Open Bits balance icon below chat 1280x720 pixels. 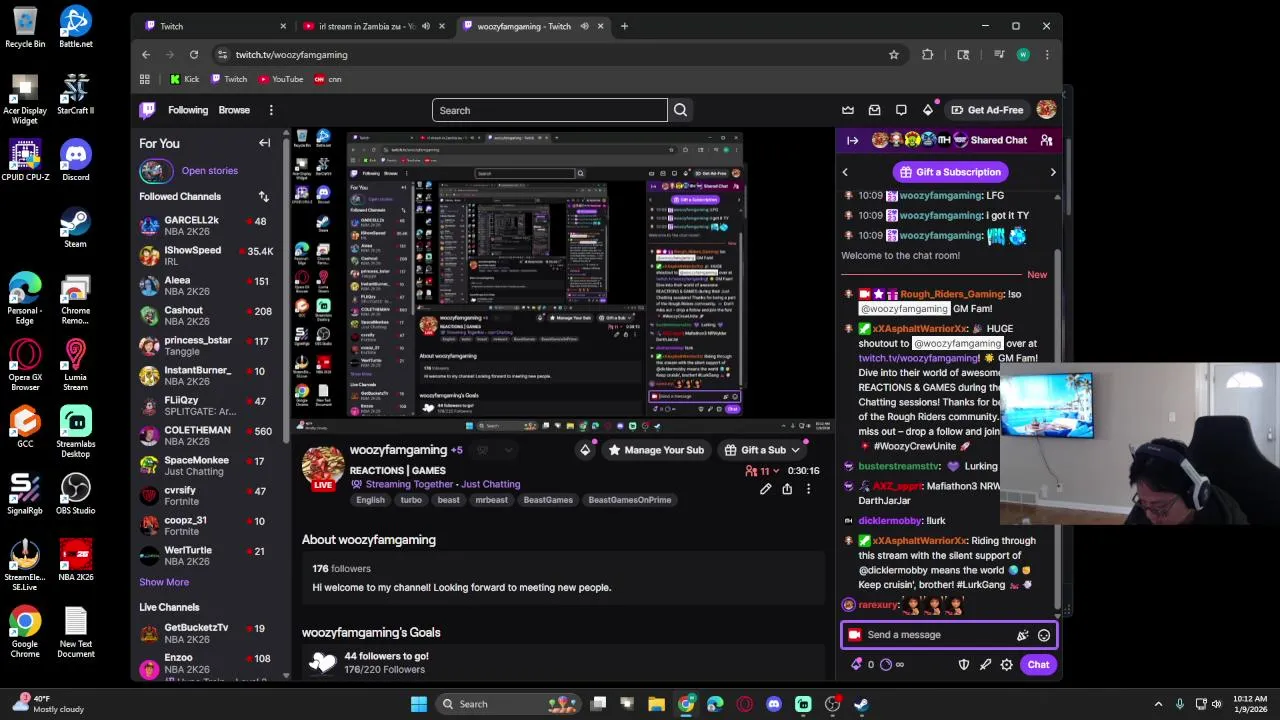856,664
